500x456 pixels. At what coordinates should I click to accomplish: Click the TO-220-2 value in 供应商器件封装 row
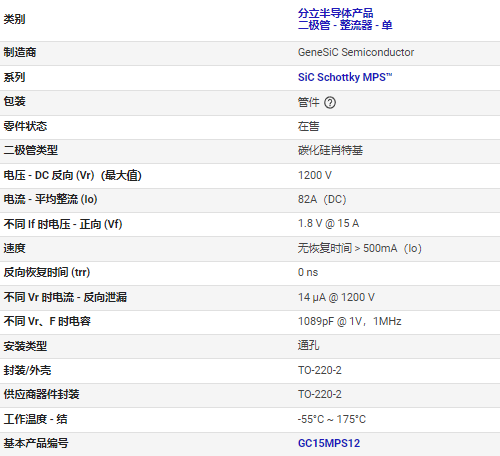coord(319,394)
